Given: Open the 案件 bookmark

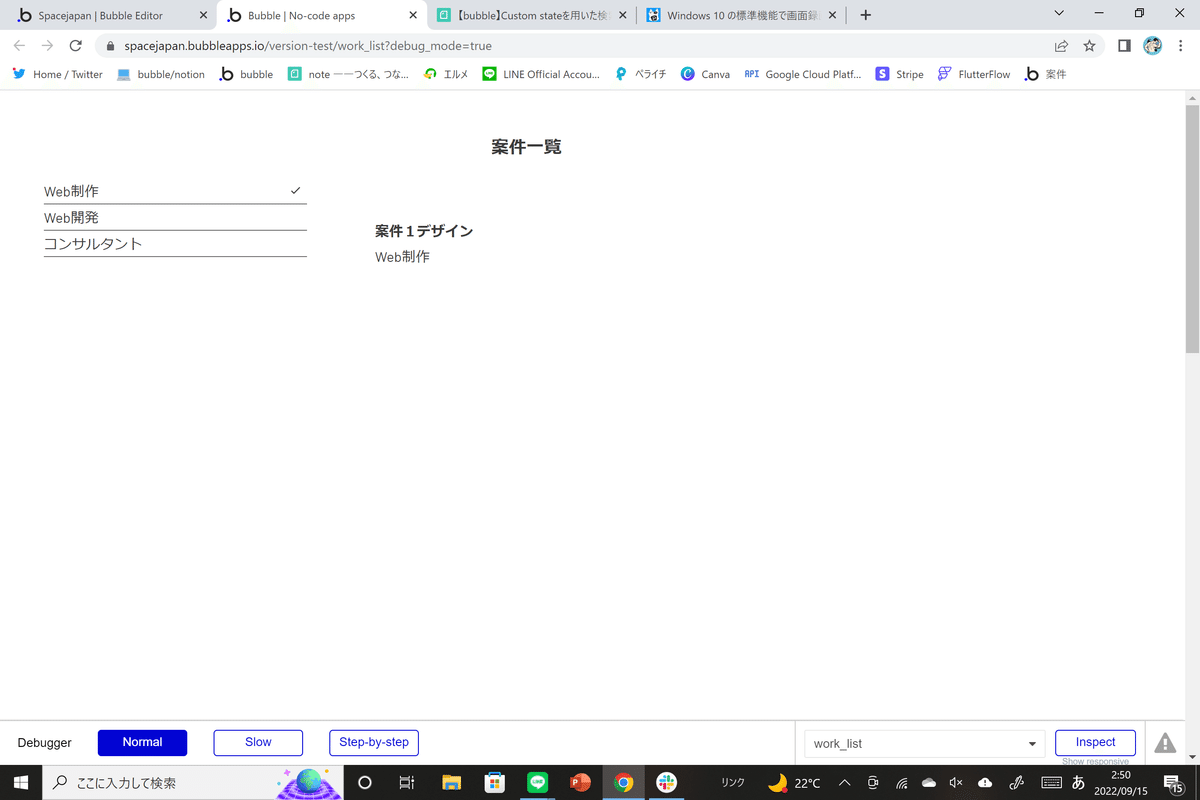Looking at the screenshot, I should [1045, 74].
